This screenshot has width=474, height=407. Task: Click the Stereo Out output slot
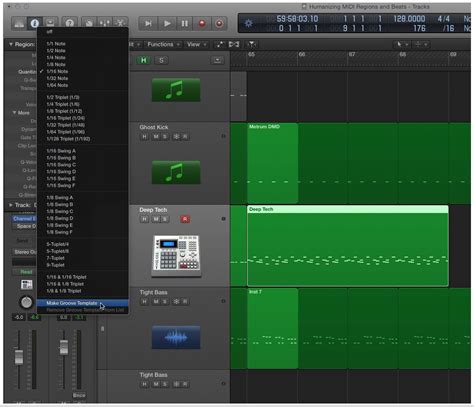point(24,252)
